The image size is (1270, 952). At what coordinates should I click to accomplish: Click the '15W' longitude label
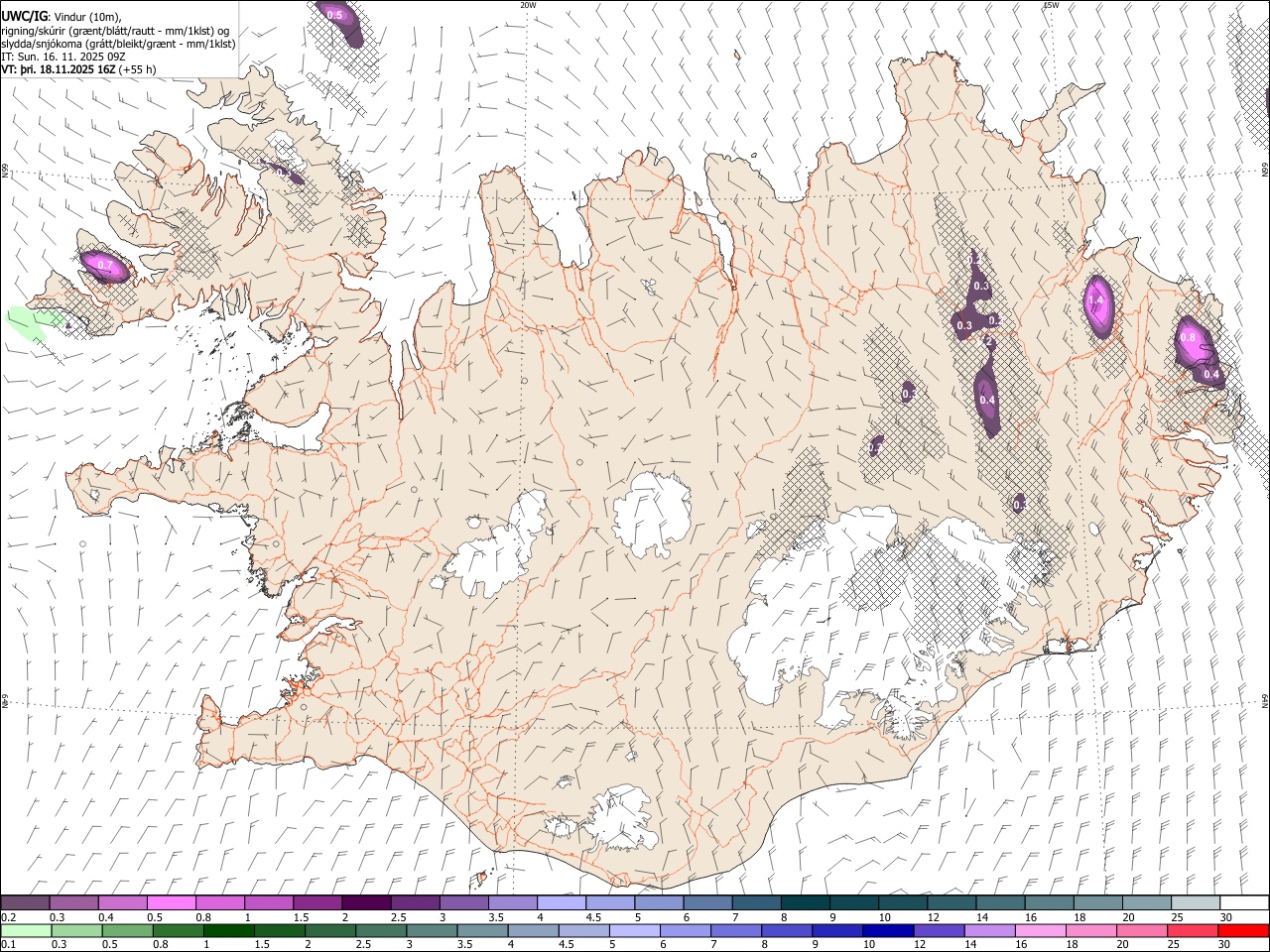pos(1050,5)
